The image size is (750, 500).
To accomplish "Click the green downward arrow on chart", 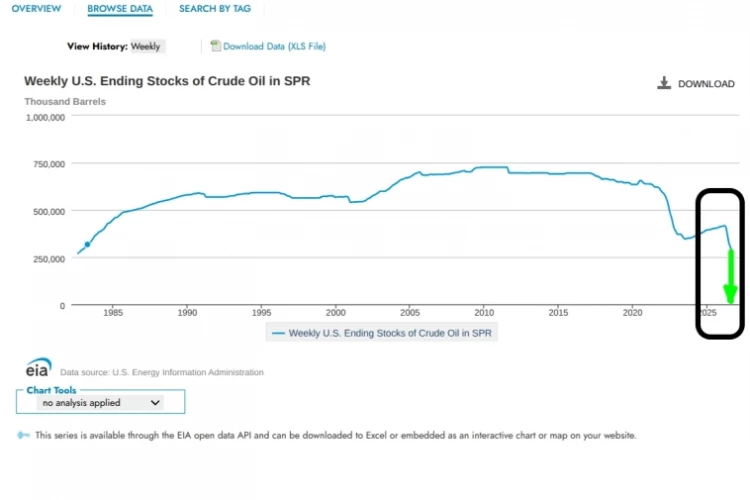I will [730, 276].
